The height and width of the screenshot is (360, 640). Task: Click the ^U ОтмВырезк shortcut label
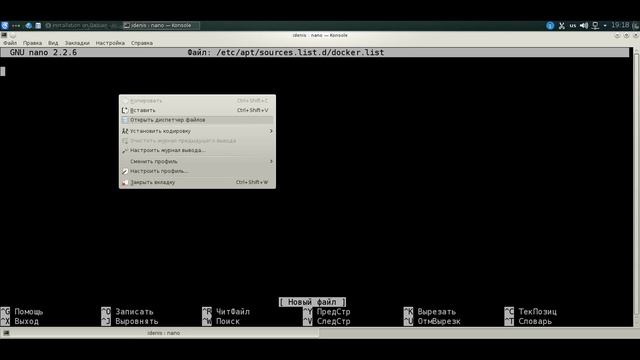point(432,321)
